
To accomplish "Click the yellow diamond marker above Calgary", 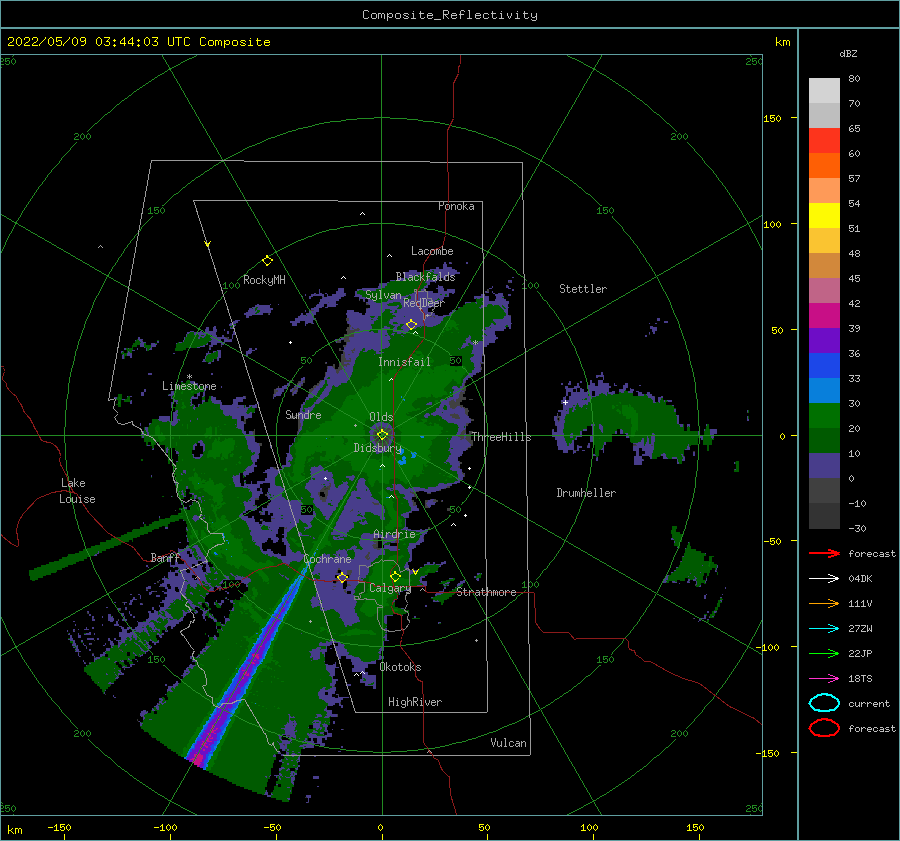I will click(x=395, y=576).
